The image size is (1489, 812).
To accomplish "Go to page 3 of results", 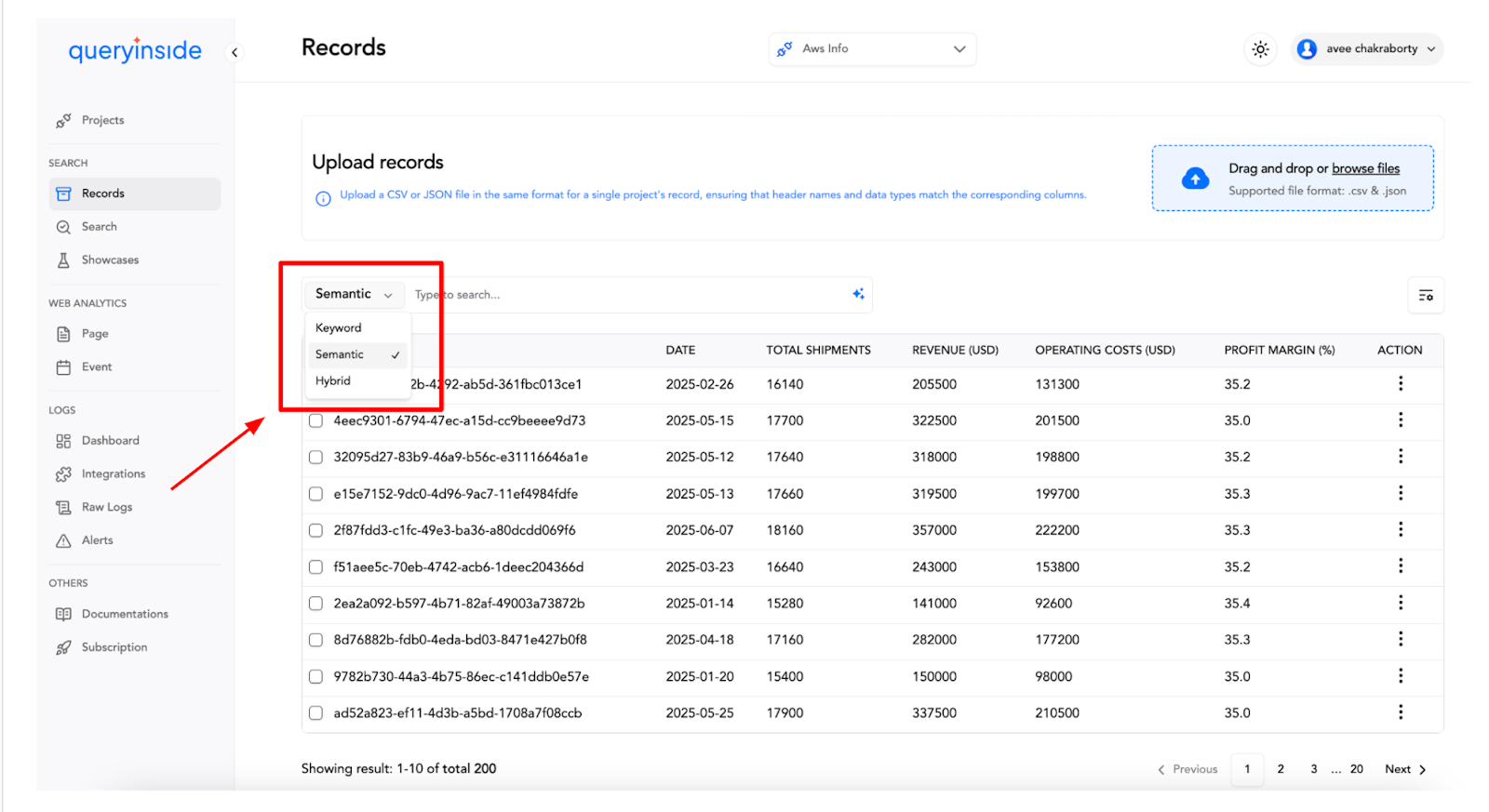I will tap(1313, 769).
